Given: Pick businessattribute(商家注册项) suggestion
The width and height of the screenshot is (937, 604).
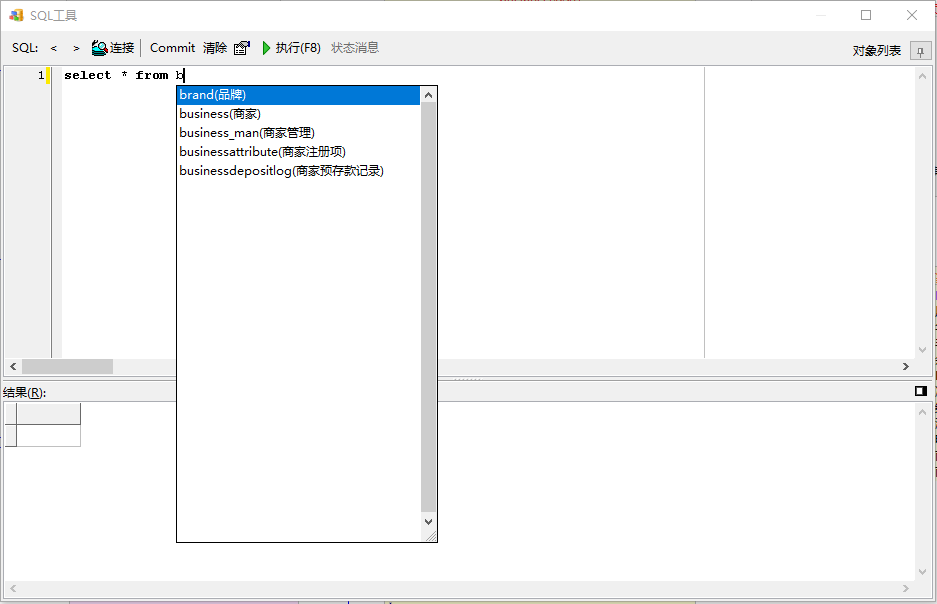Looking at the screenshot, I should click(x=299, y=152).
